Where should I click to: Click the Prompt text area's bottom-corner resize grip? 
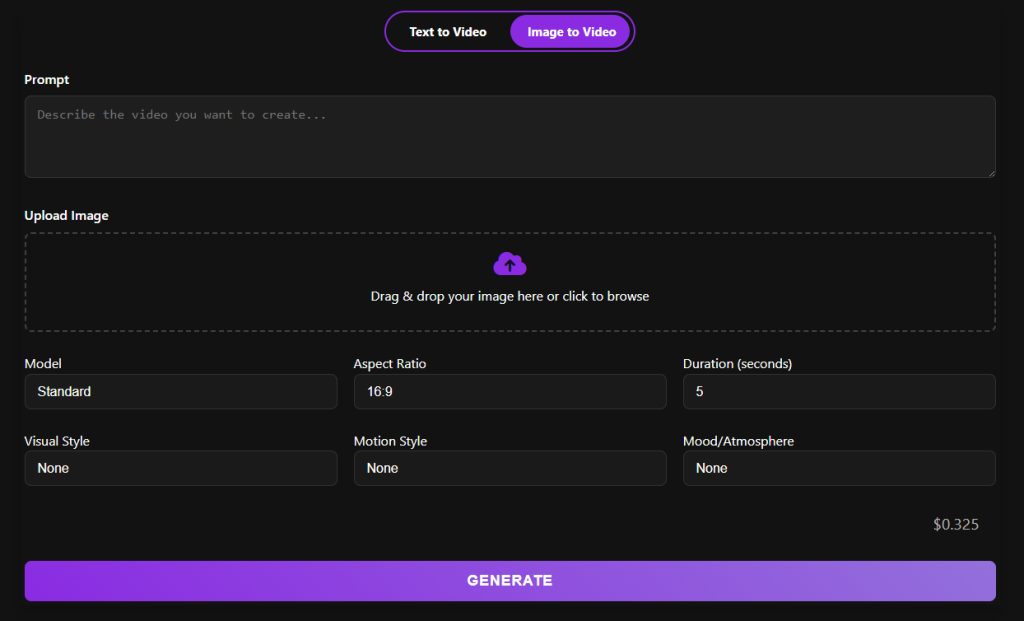pos(991,173)
